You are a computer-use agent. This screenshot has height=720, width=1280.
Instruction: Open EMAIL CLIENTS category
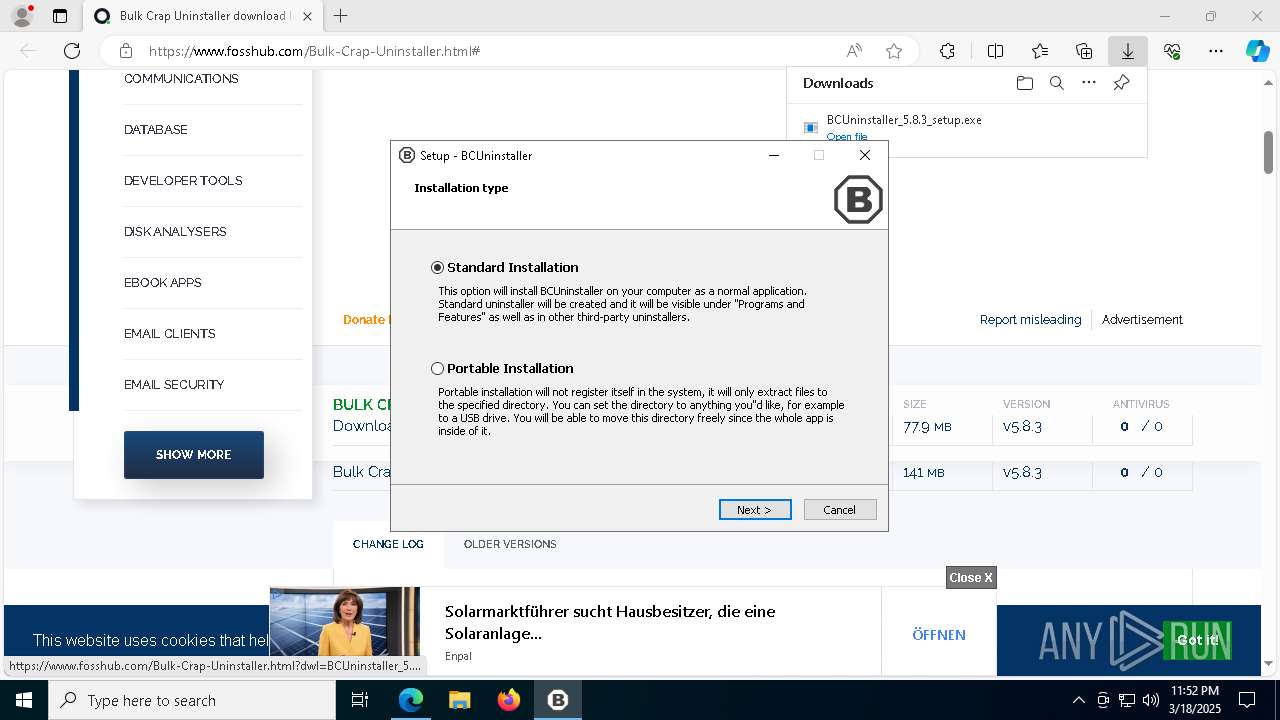[170, 334]
